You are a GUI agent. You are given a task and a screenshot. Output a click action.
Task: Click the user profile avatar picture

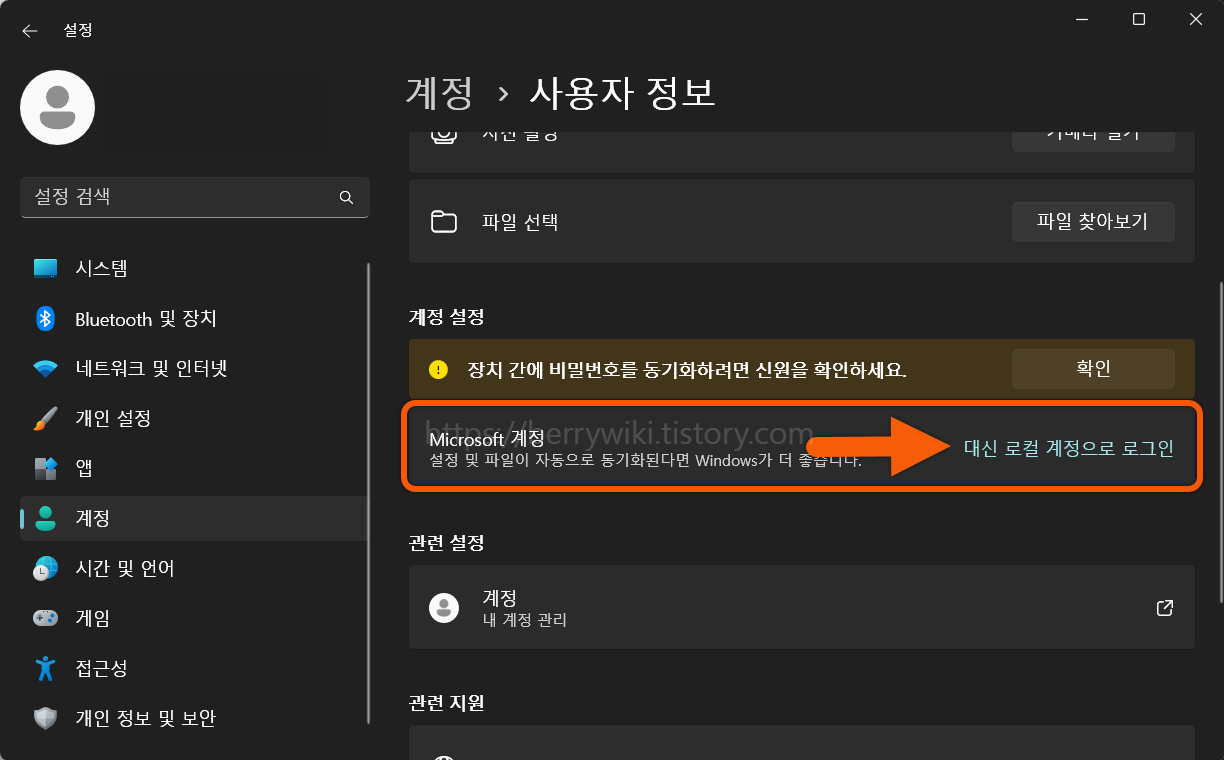pos(57,107)
